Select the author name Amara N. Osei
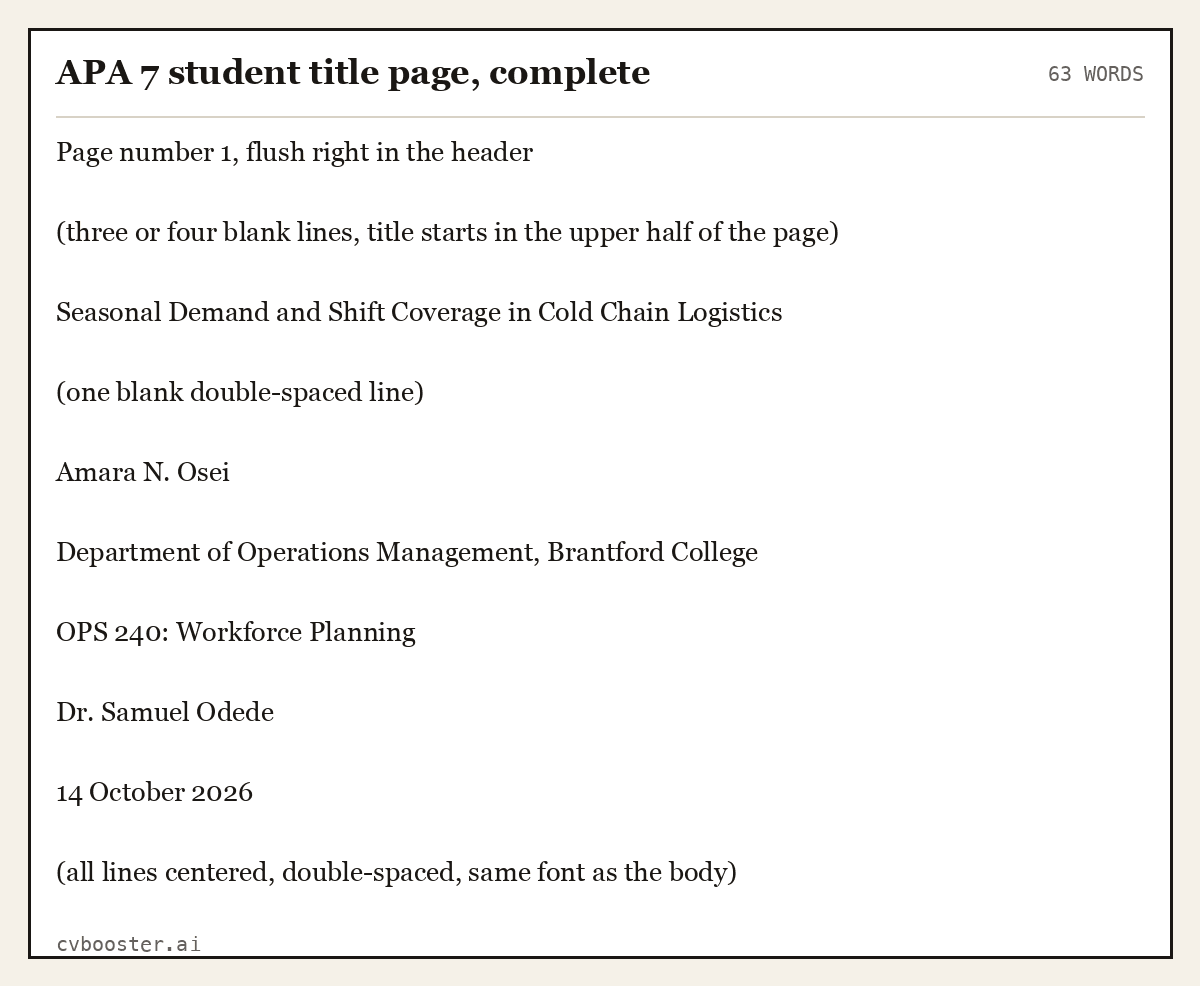This screenshot has width=1200, height=986. coord(143,472)
